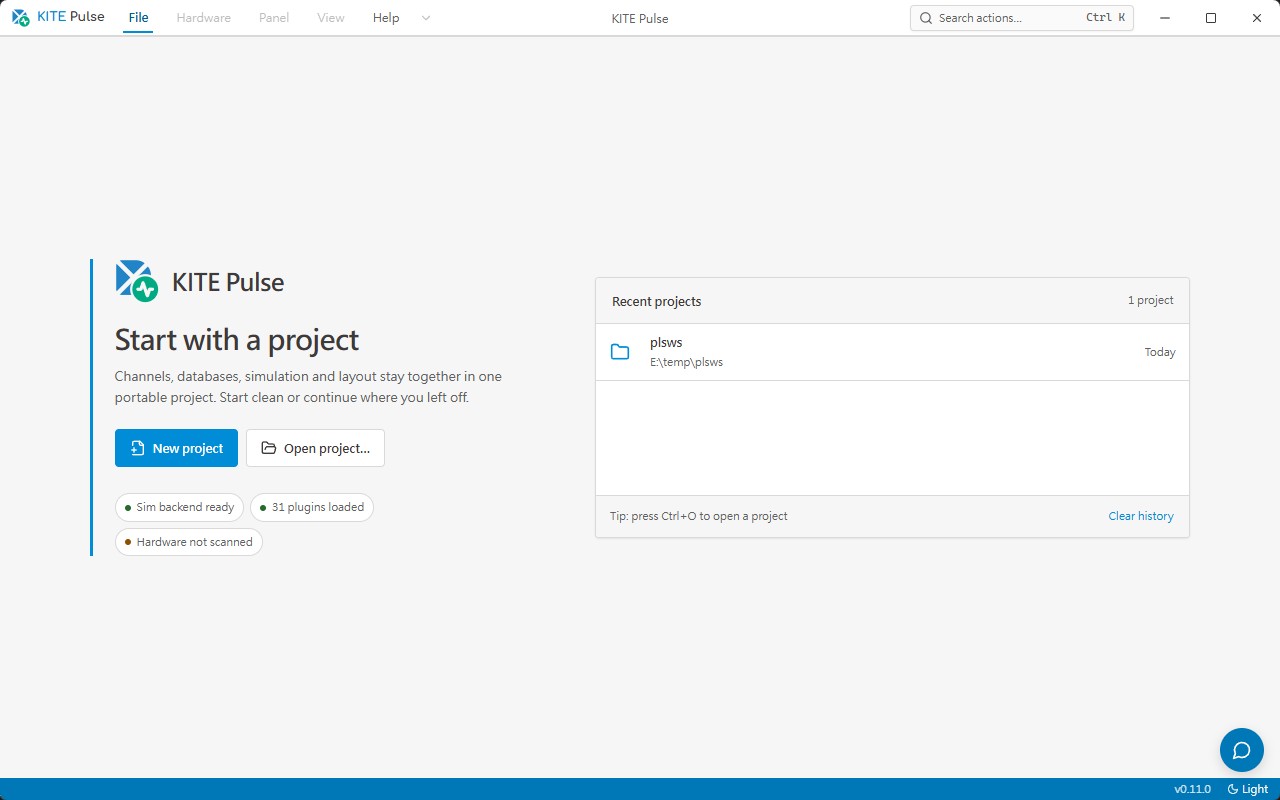Click the 31 plugins loaded chip

[311, 507]
